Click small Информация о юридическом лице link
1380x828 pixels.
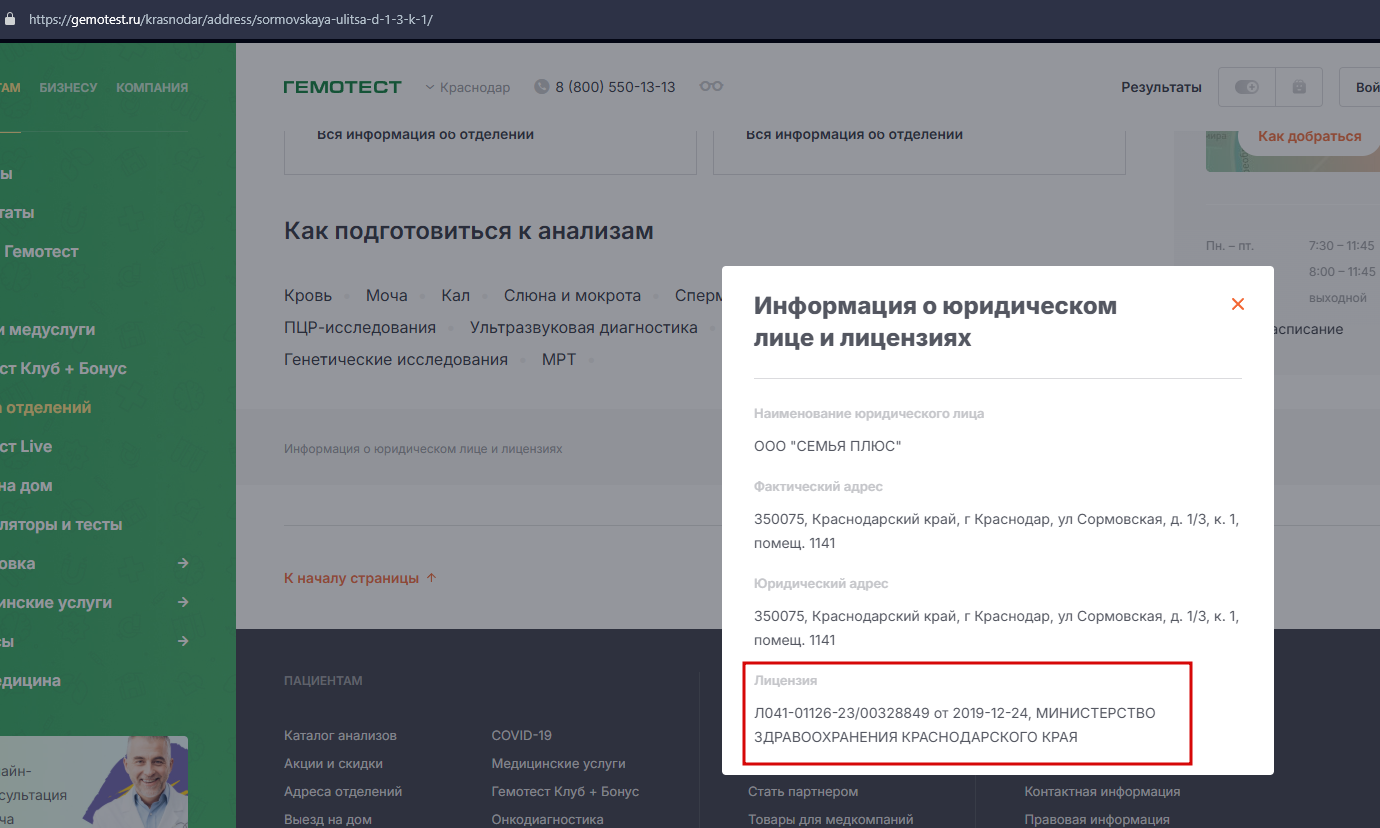coord(423,449)
